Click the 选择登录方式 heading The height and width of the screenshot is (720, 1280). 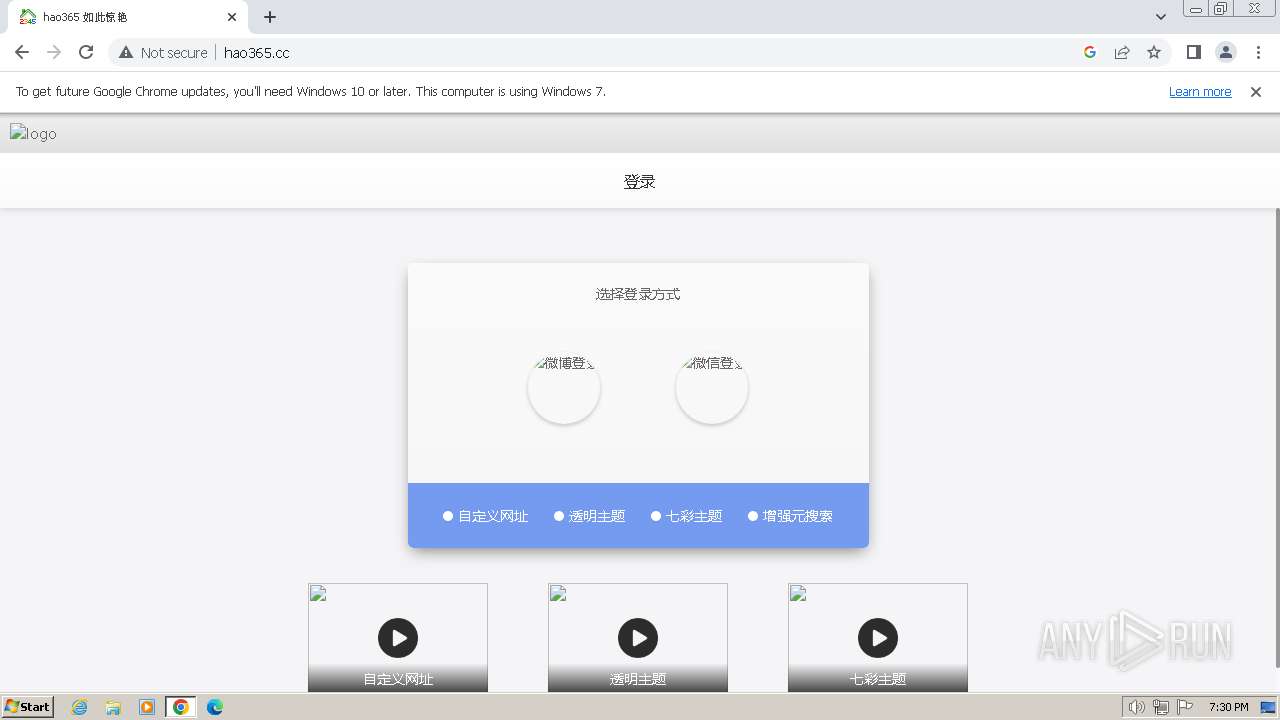[x=638, y=294]
